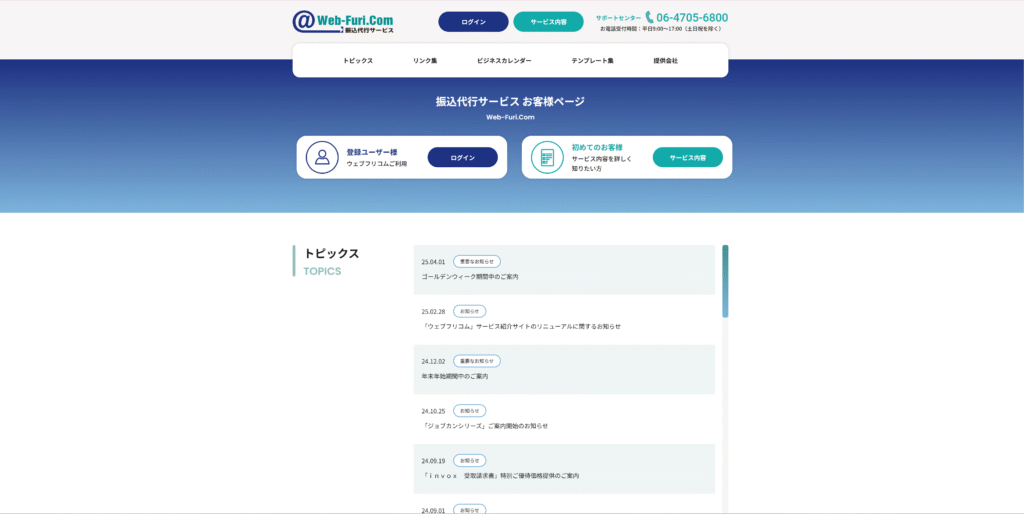Click お知らせ tag dated 25.02.28
This screenshot has height=514, width=1024.
pyautogui.click(x=470, y=312)
